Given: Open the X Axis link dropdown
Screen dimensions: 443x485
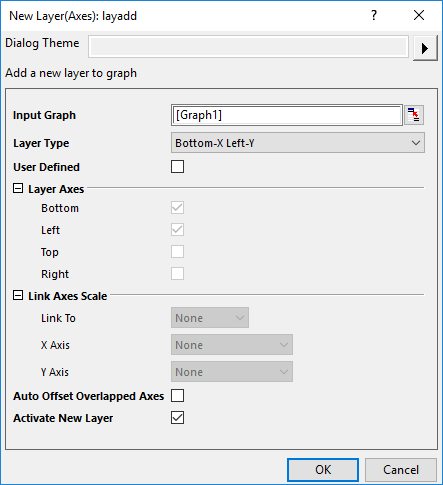Looking at the screenshot, I should coord(232,345).
